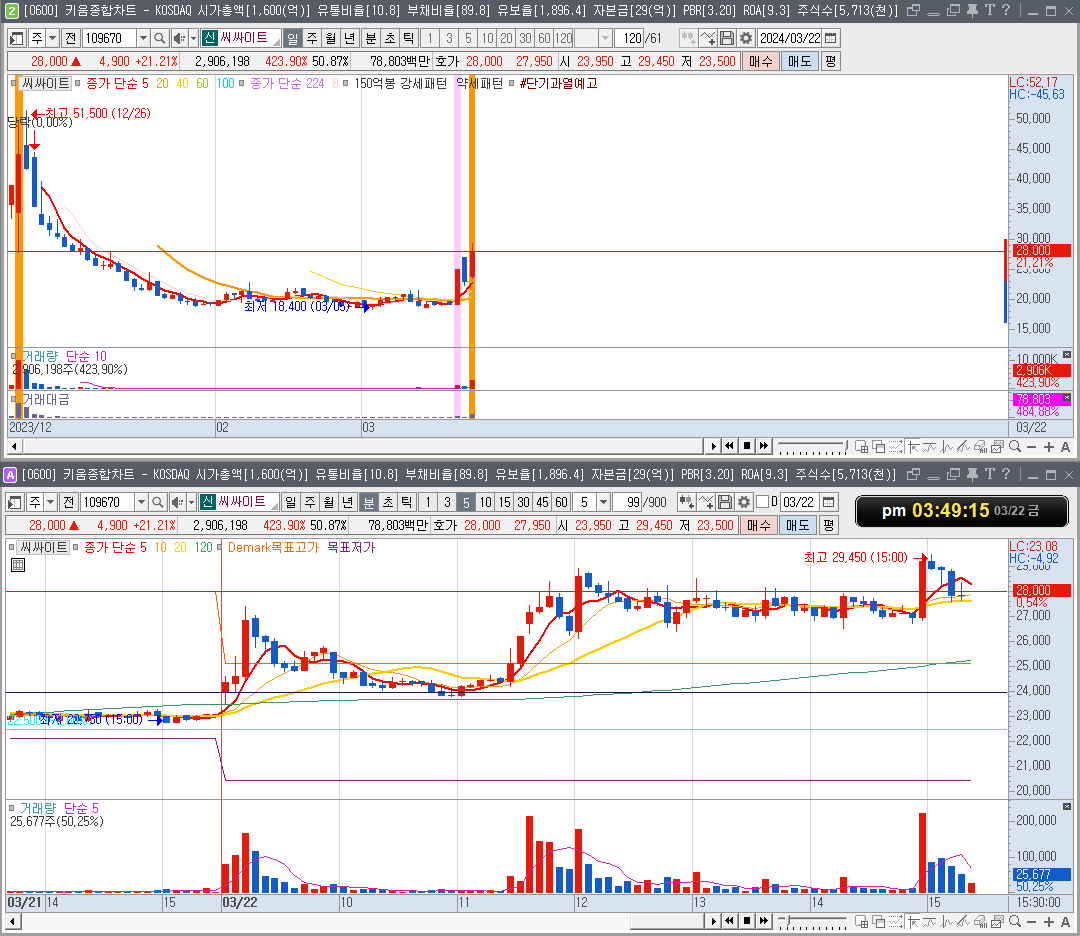Image resolution: width=1080 pixels, height=936 pixels.
Task: Rewind chart replay in top chart footer
Action: coord(729,446)
